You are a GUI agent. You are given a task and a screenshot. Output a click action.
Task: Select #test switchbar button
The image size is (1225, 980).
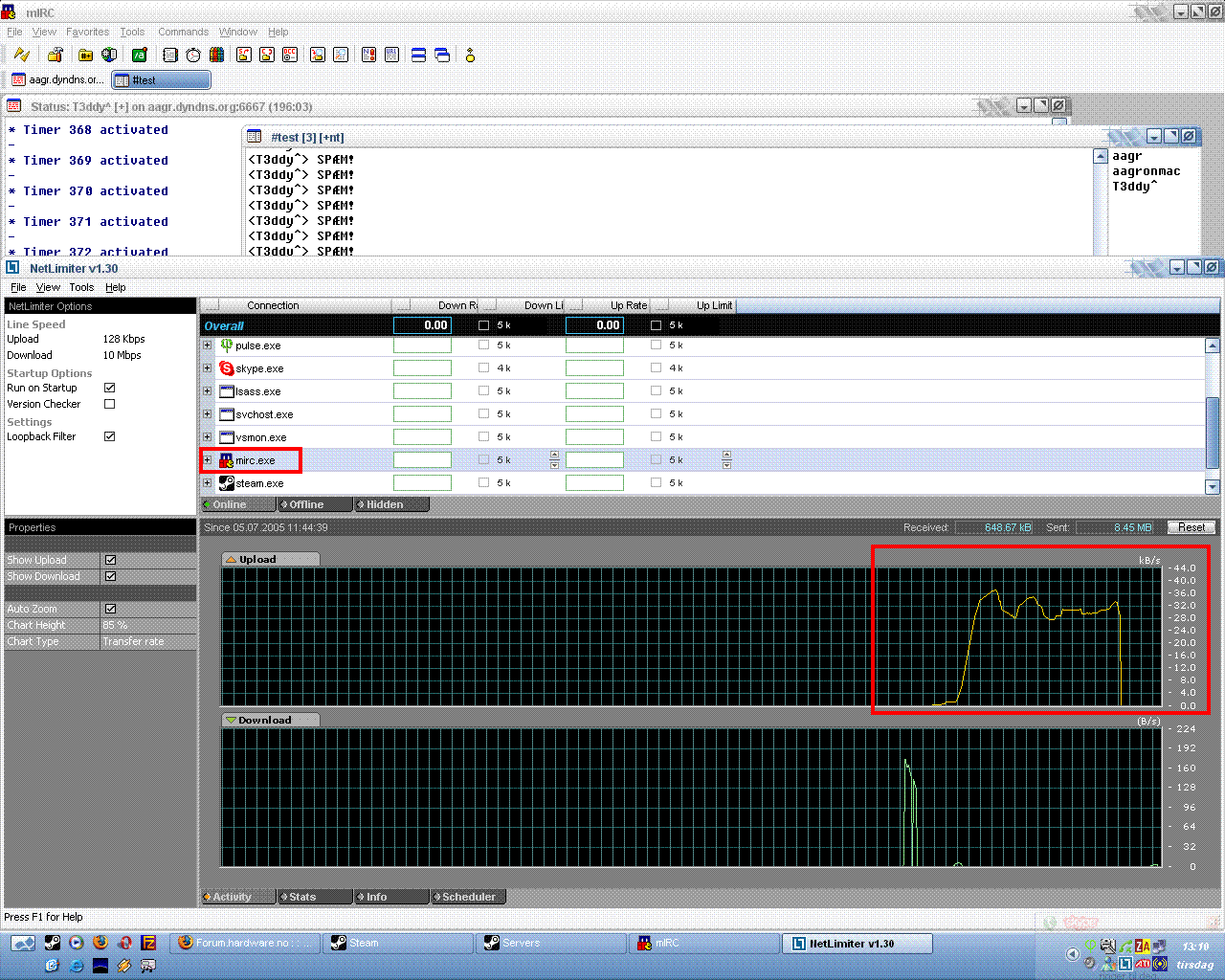click(x=161, y=79)
